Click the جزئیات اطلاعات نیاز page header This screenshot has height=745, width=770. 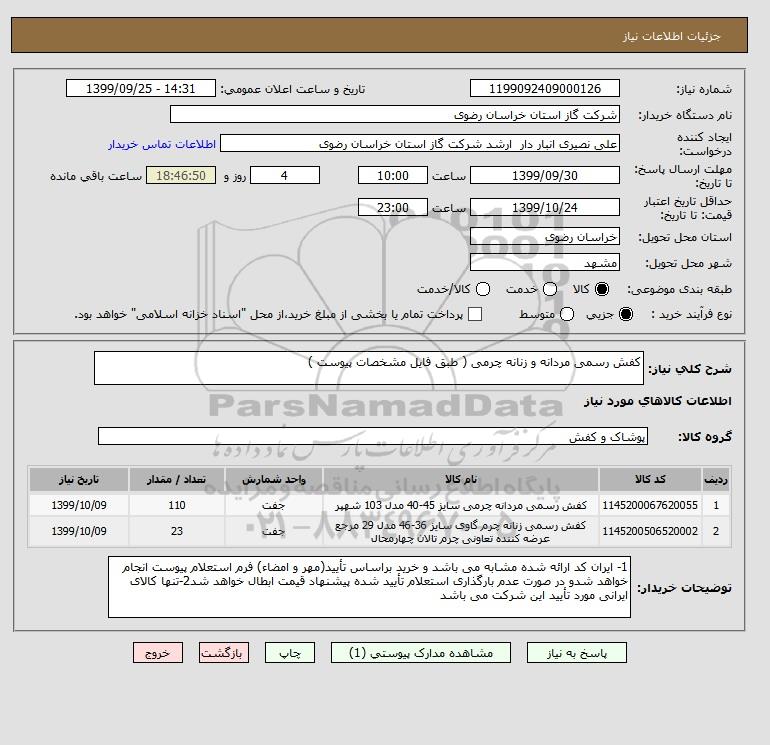[x=671, y=36]
